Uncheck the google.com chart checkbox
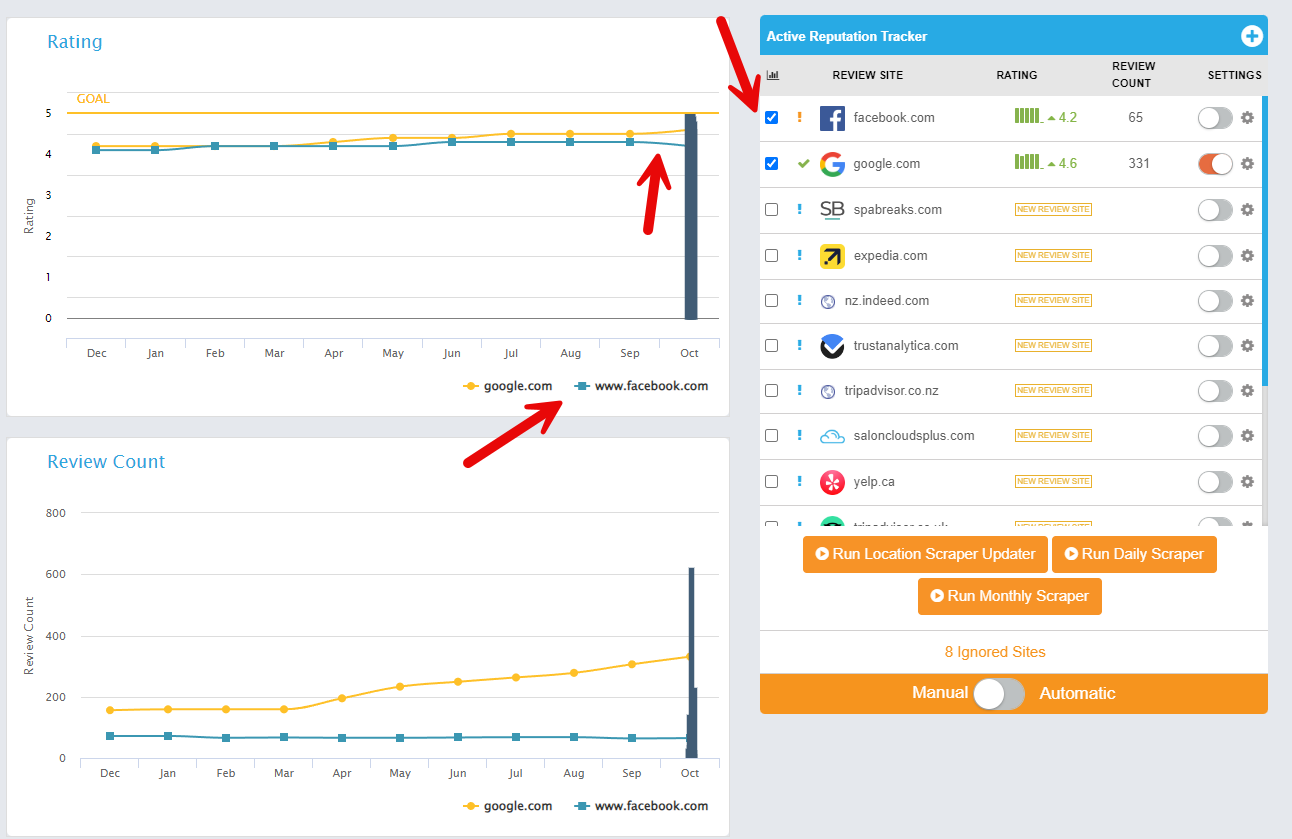Screen dimensions: 1292x839 click(771, 164)
